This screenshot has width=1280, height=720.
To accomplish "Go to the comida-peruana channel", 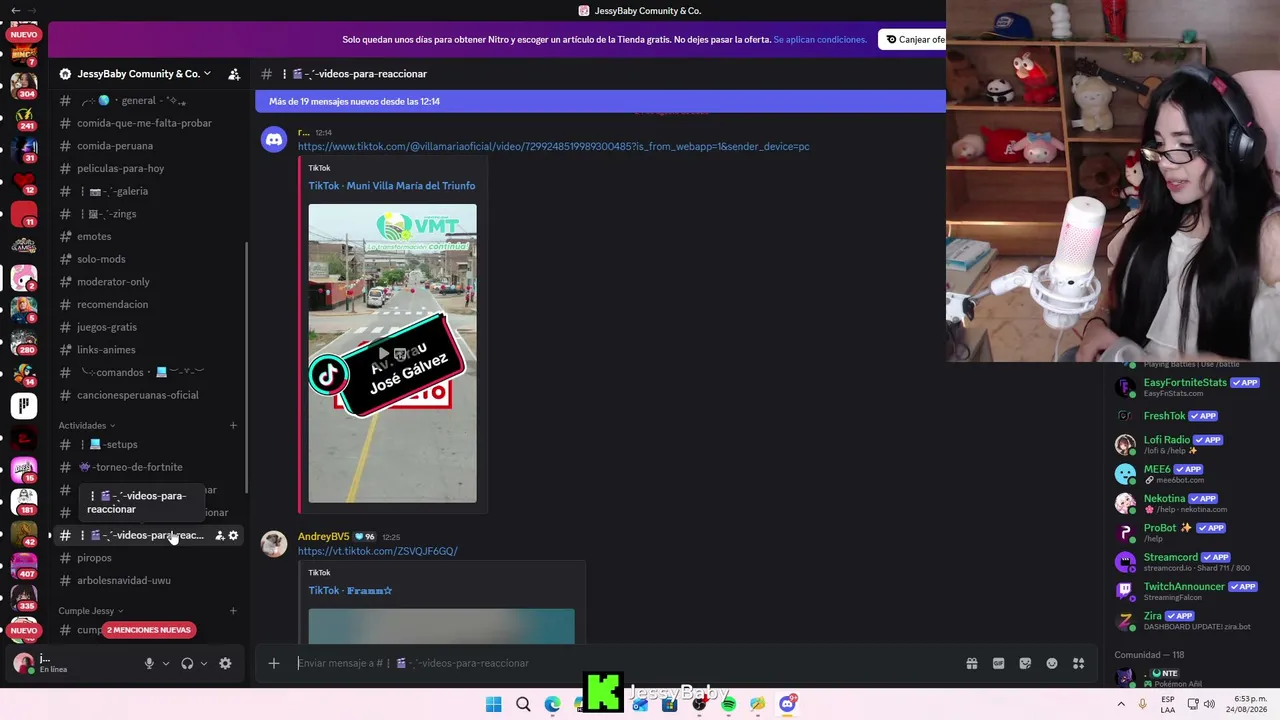I will [145, 146].
